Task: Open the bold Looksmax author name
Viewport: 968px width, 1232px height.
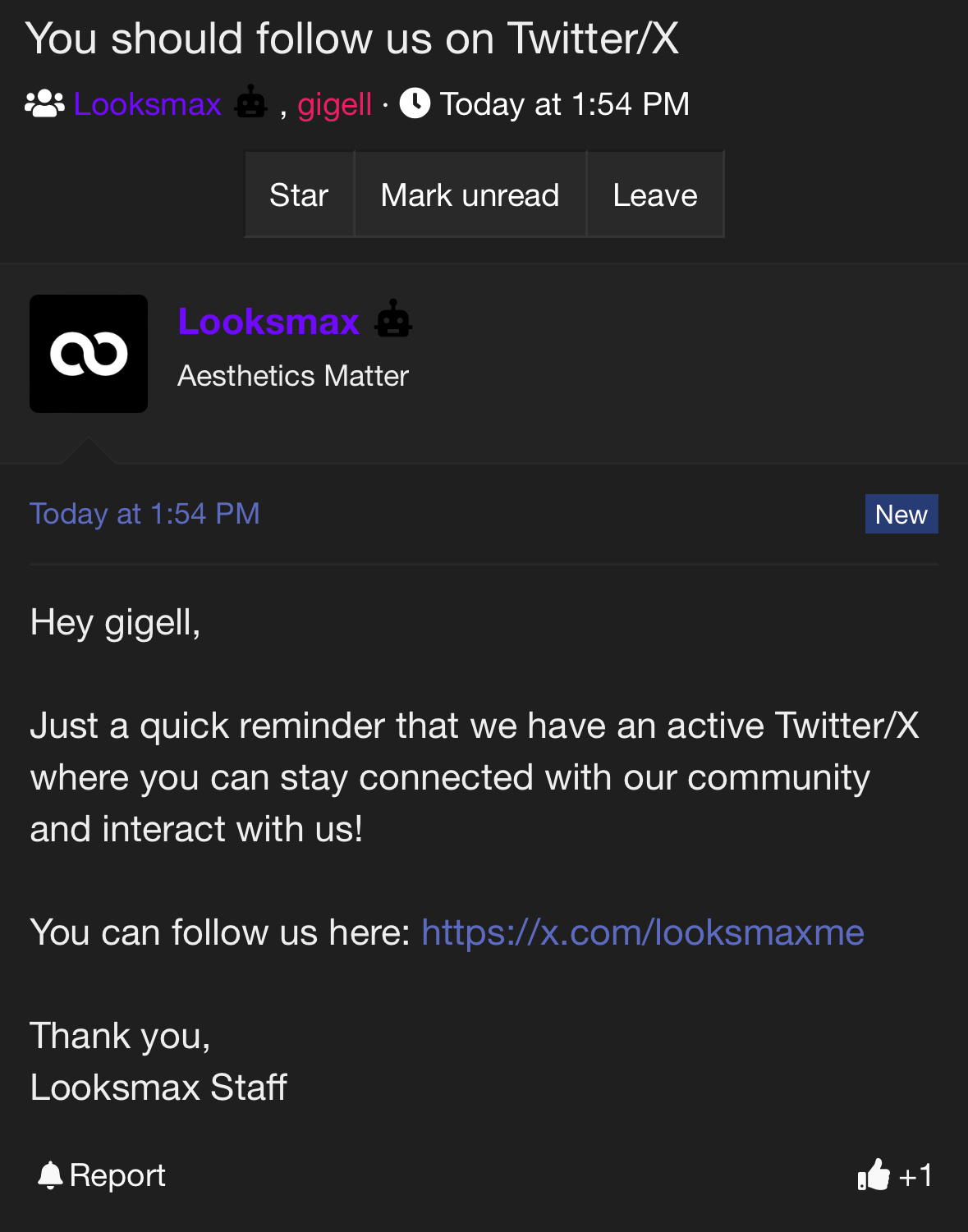Action: click(268, 321)
